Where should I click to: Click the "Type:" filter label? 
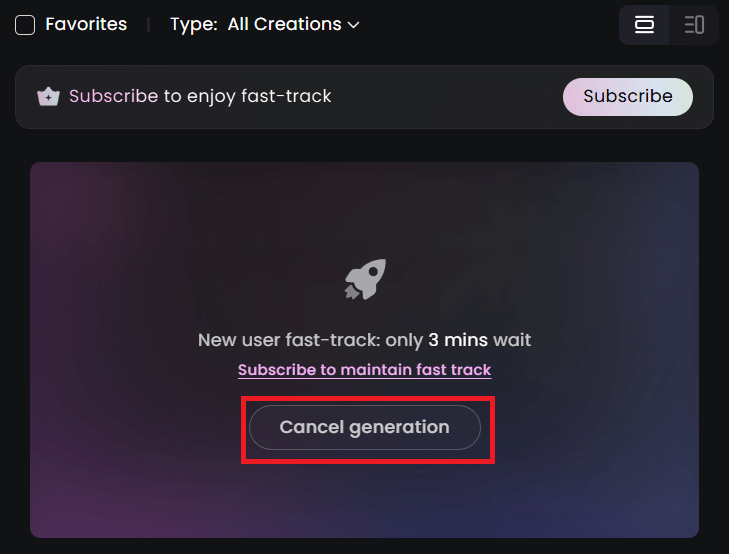pos(194,25)
